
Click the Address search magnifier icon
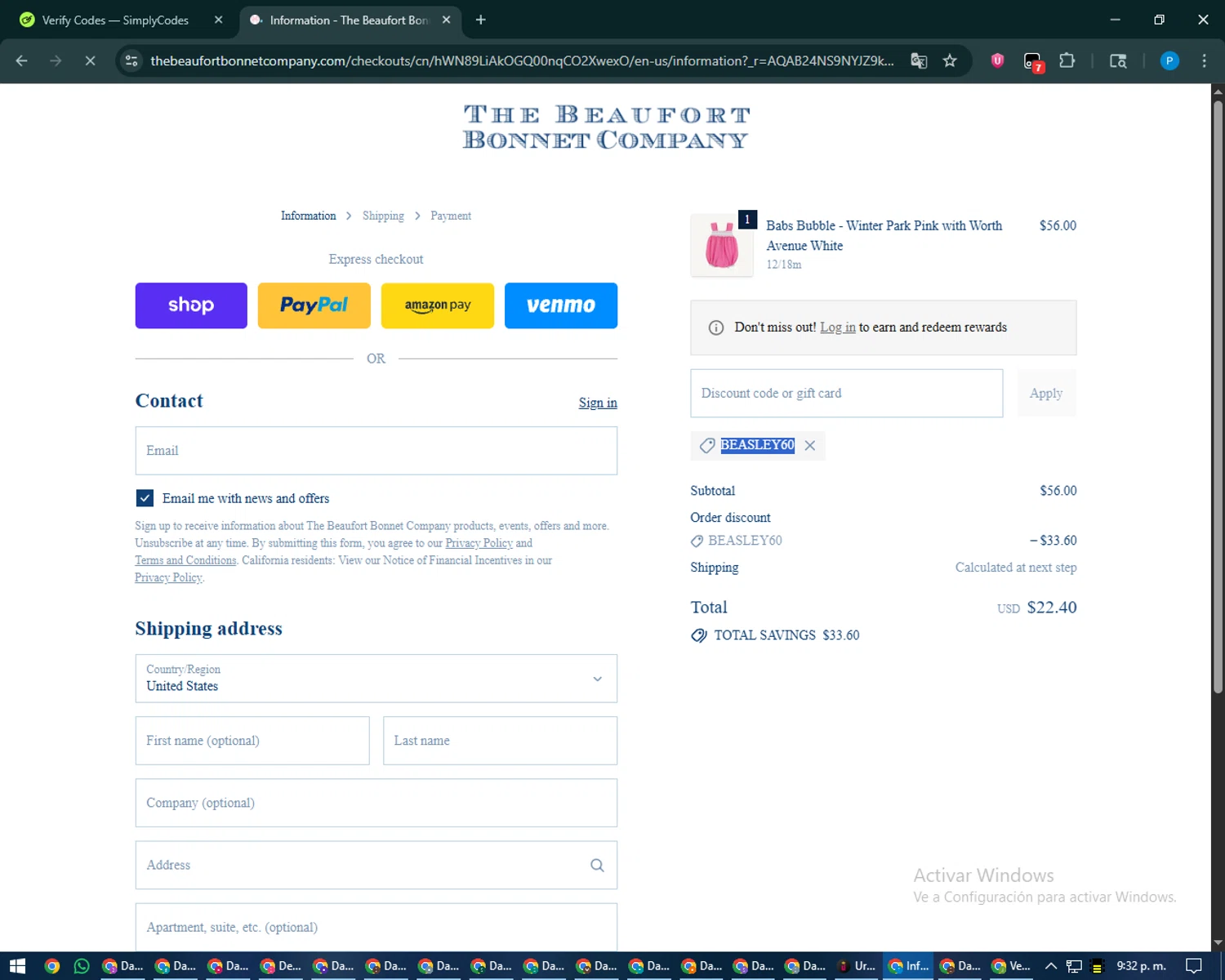pos(597,866)
